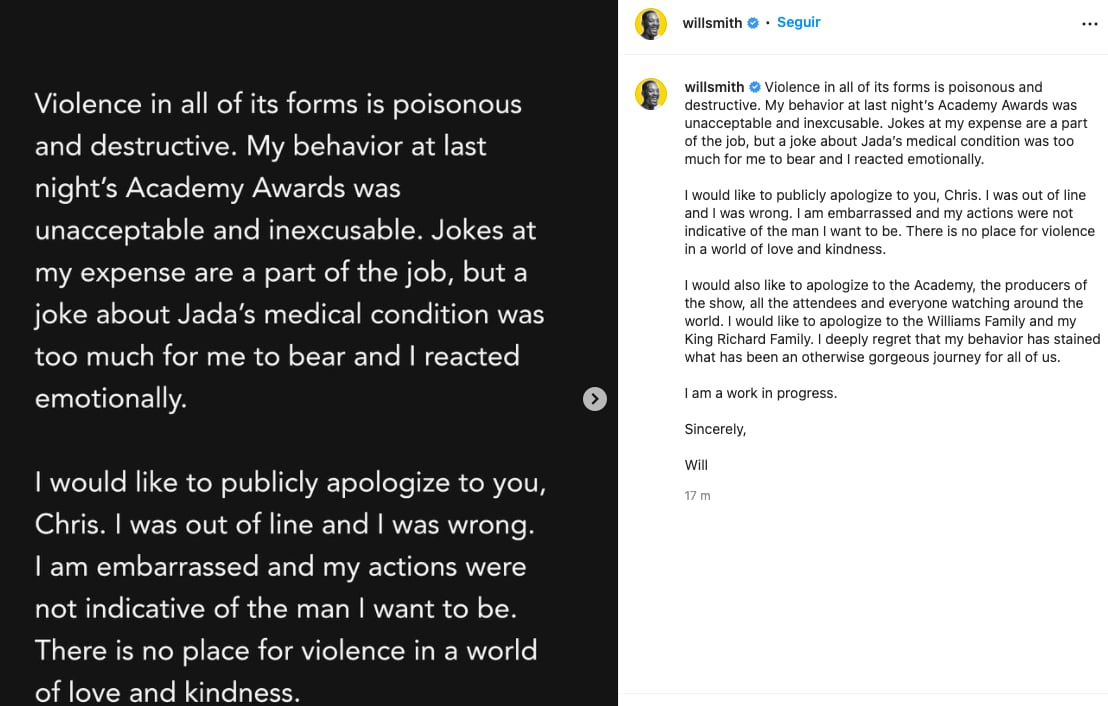The height and width of the screenshot is (706, 1108).
Task: Click image paragraph starting 'Violence in all'
Action: pyautogui.click(x=289, y=250)
